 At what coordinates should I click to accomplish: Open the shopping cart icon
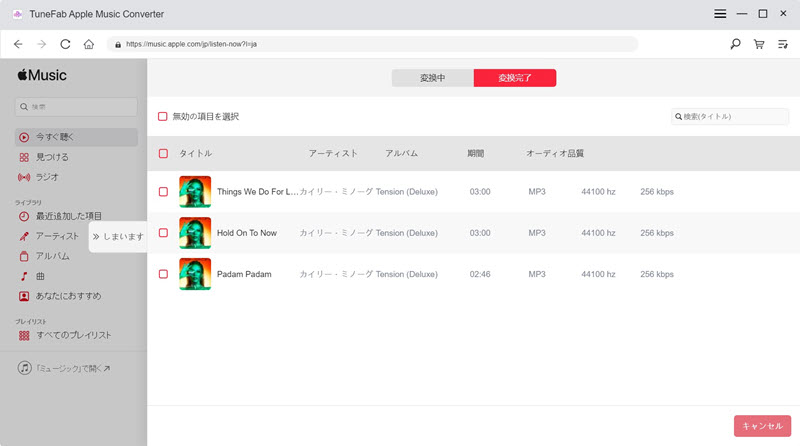pyautogui.click(x=759, y=44)
